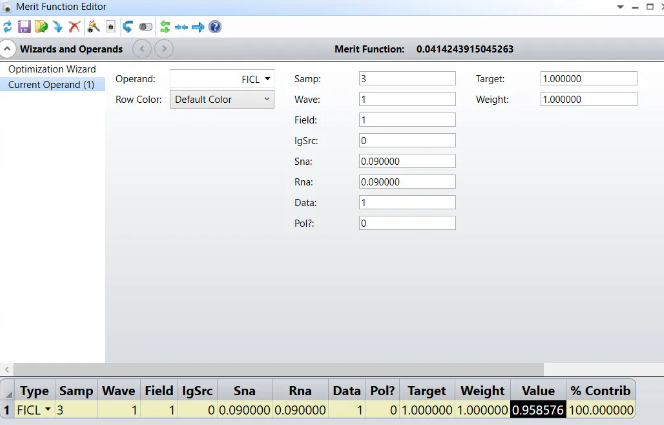Image resolution: width=664 pixels, height=425 pixels.
Task: Save merit function with purple floppy icon
Action: click(24, 27)
